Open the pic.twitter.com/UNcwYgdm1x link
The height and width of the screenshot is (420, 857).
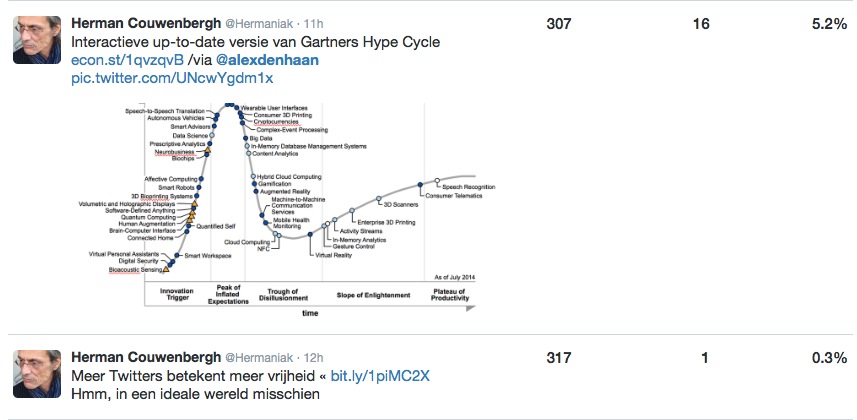(x=172, y=79)
